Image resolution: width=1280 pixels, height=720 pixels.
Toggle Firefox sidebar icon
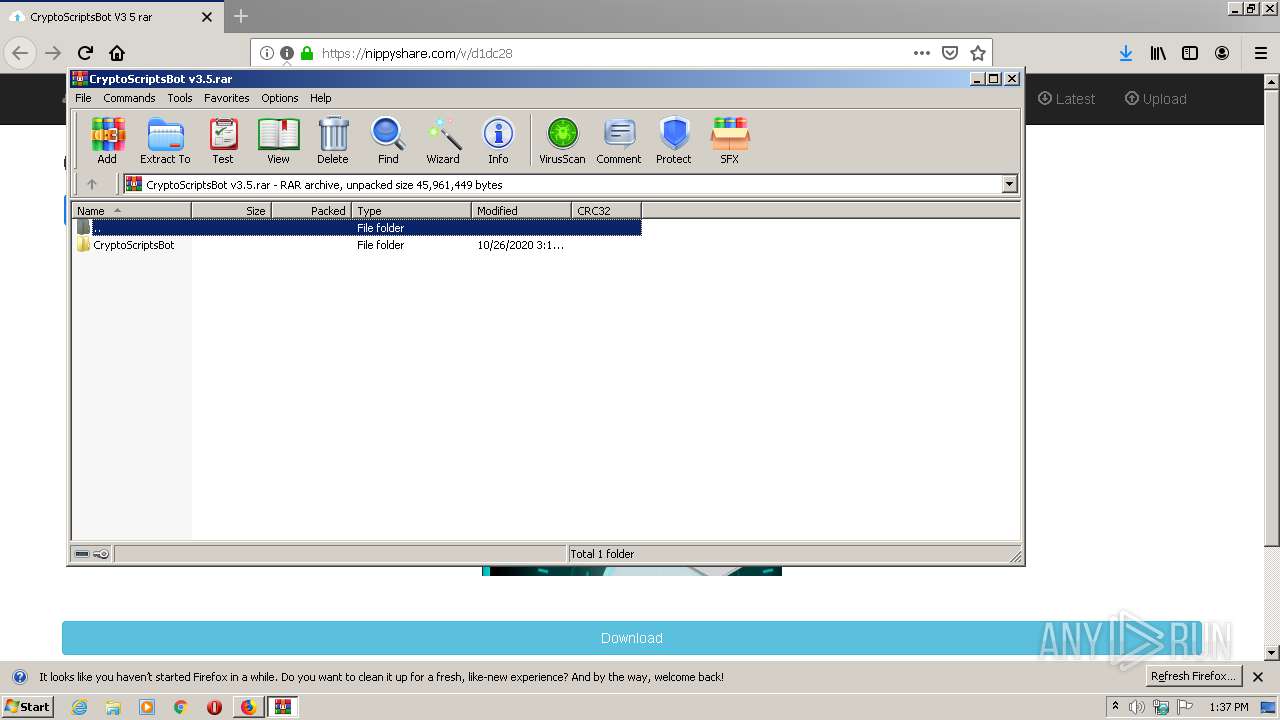tap(1190, 53)
